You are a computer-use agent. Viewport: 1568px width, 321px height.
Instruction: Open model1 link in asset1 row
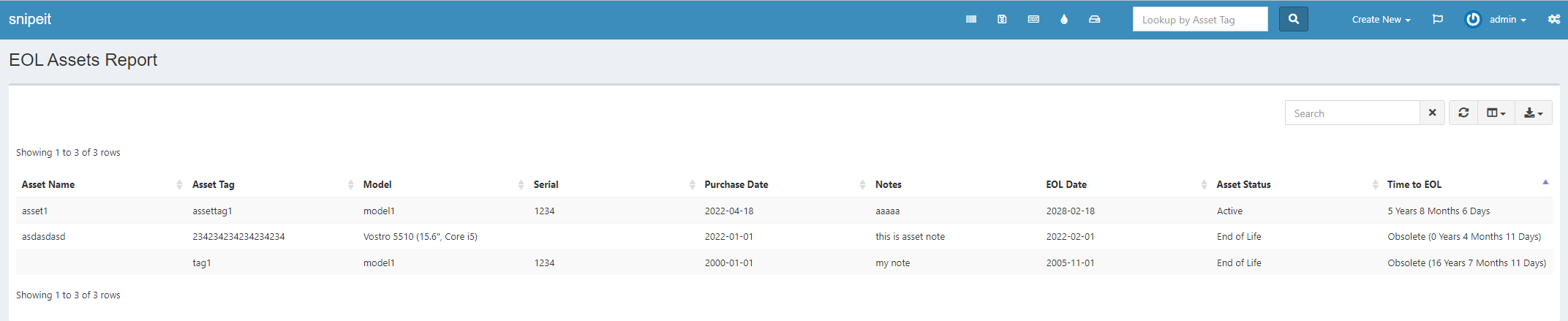pos(379,211)
